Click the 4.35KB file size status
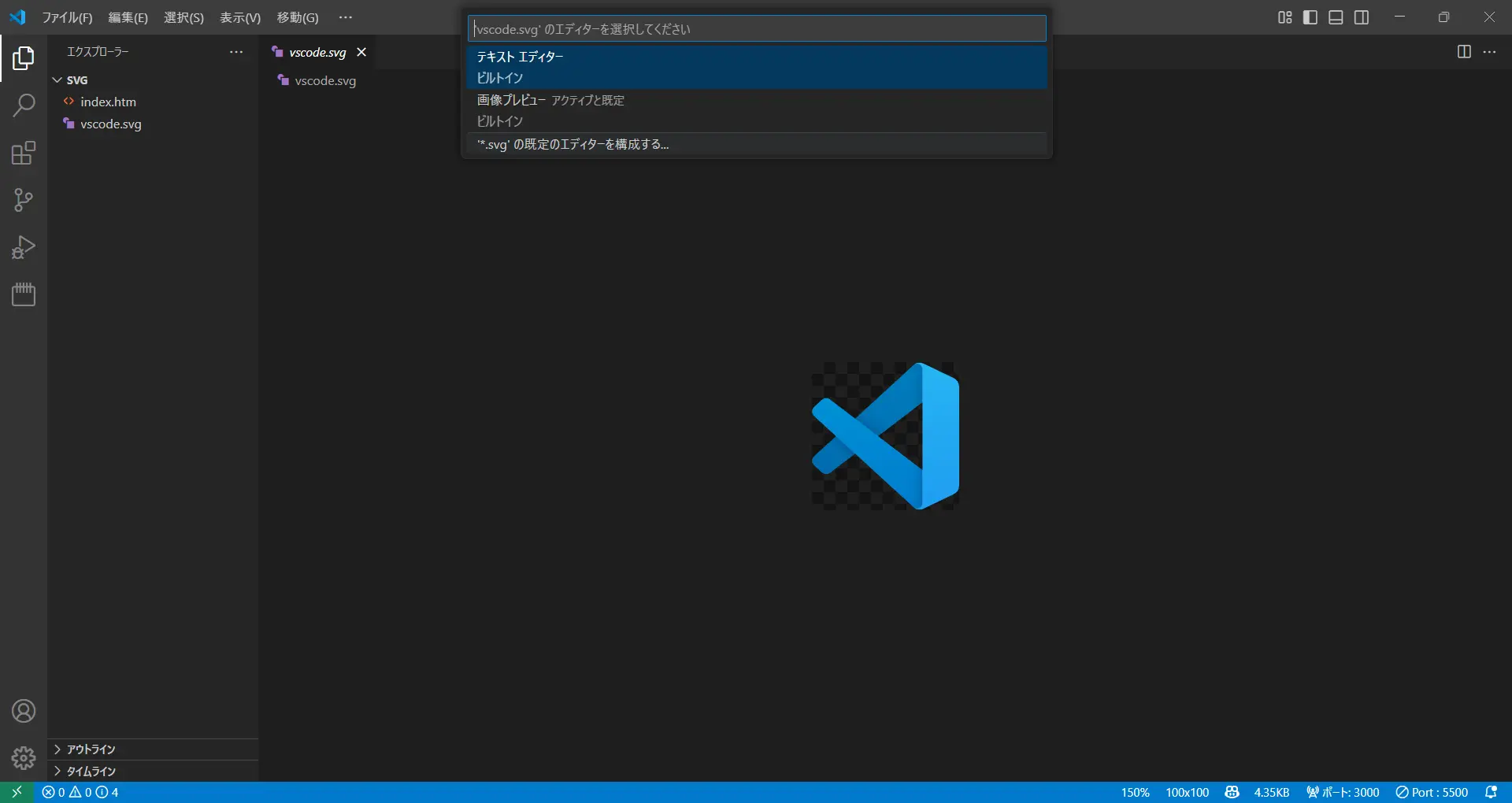Screen dimensions: 1512x803 coord(1271,792)
